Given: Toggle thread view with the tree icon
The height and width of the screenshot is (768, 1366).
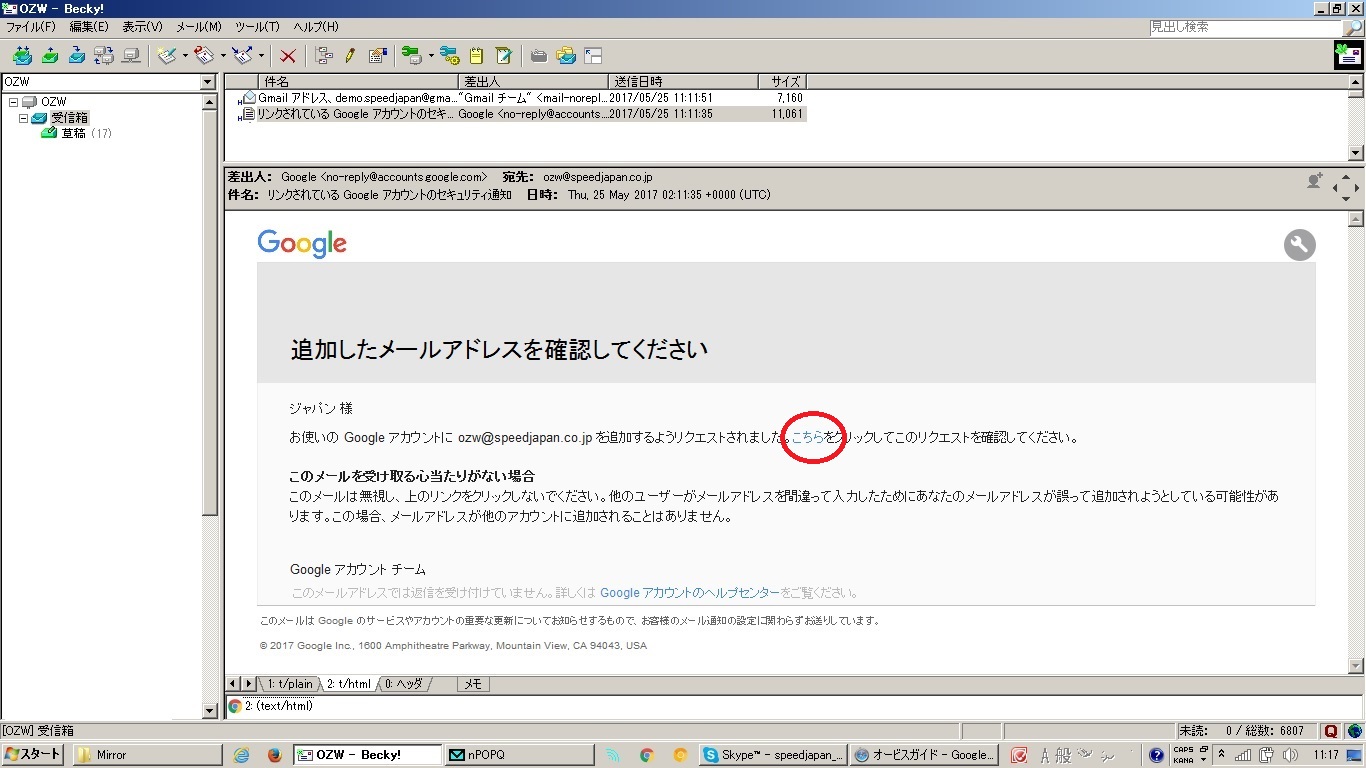Looking at the screenshot, I should pos(323,56).
